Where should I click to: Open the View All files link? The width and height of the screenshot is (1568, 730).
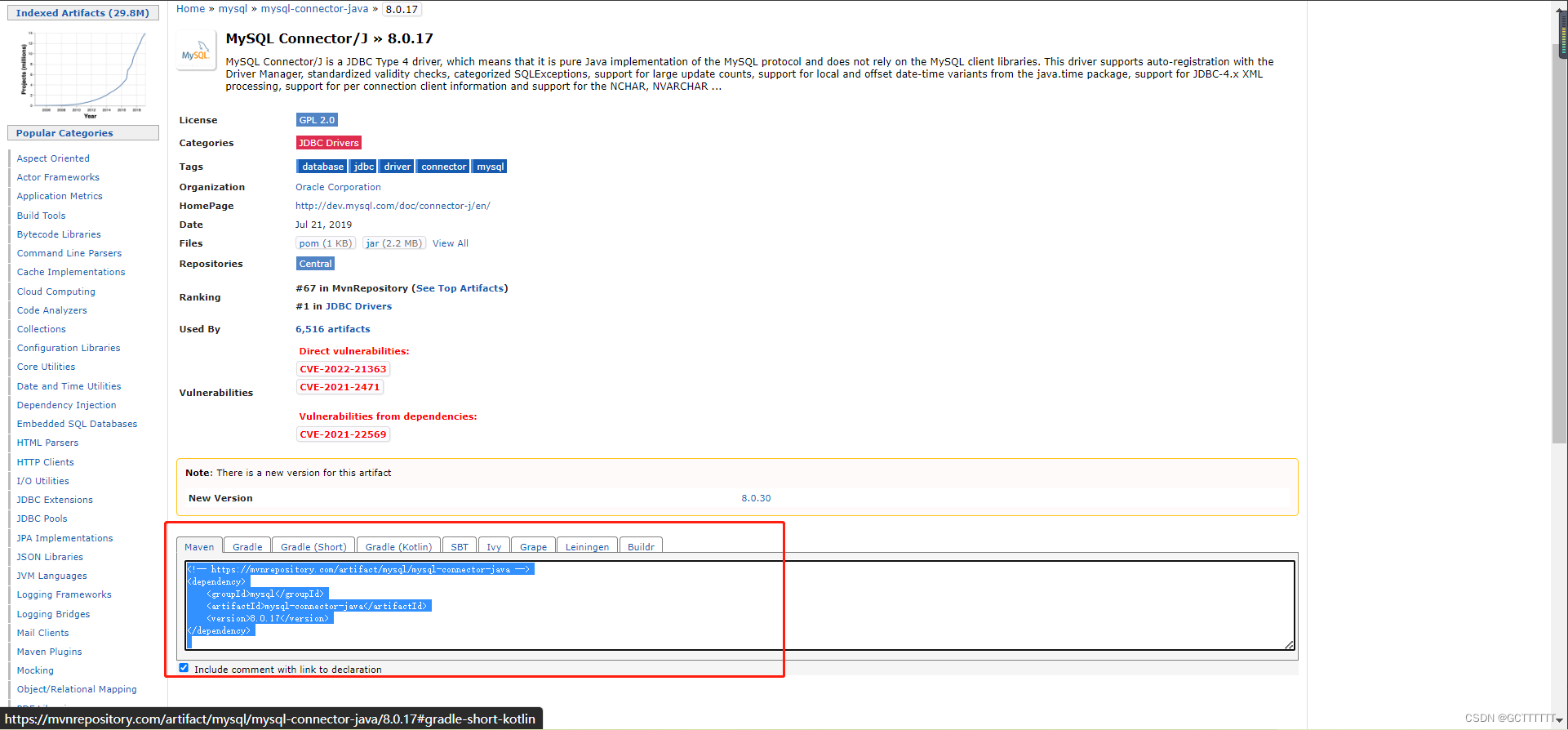[x=451, y=243]
